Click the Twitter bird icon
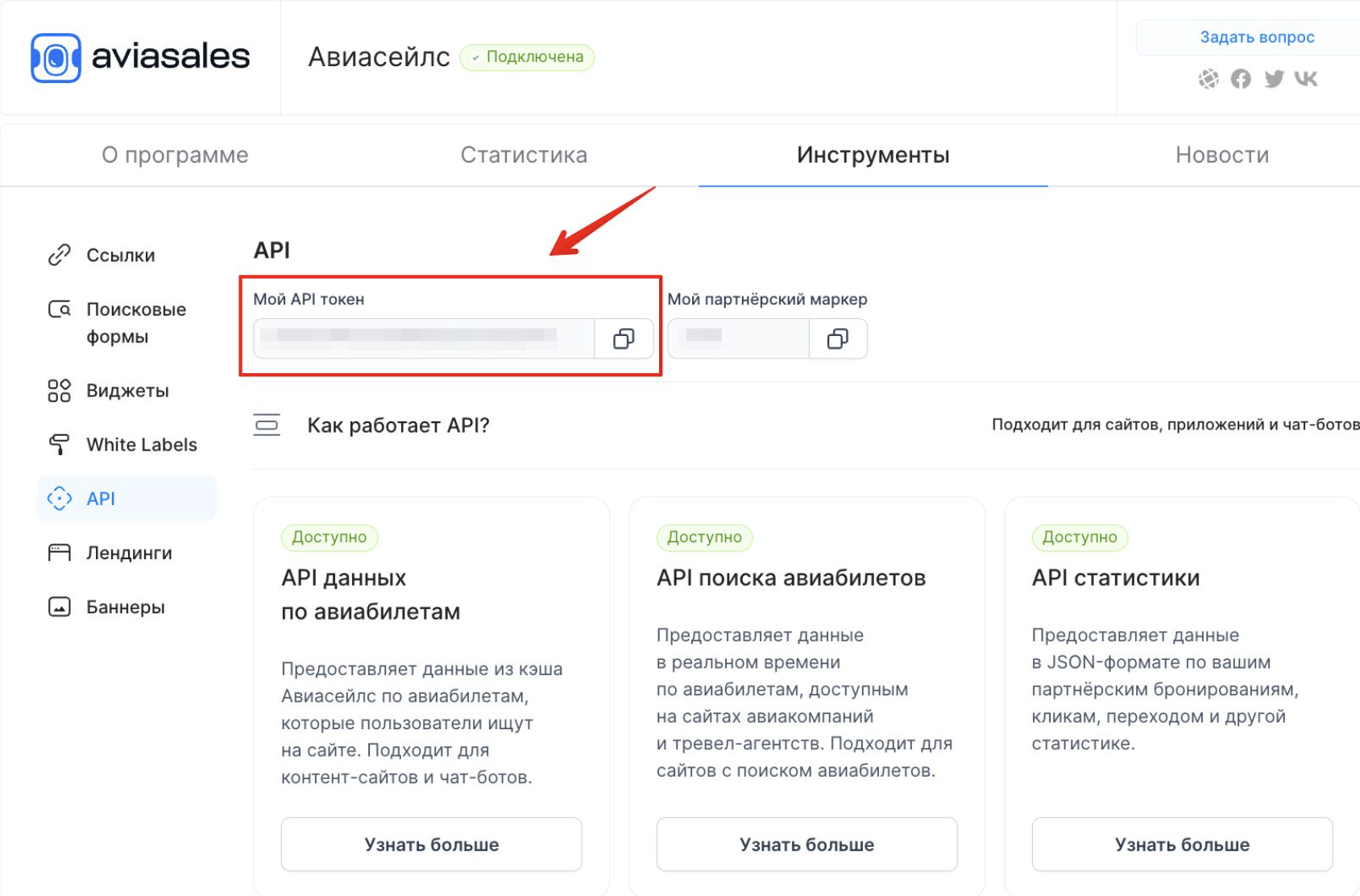1360x896 pixels. click(x=1274, y=79)
